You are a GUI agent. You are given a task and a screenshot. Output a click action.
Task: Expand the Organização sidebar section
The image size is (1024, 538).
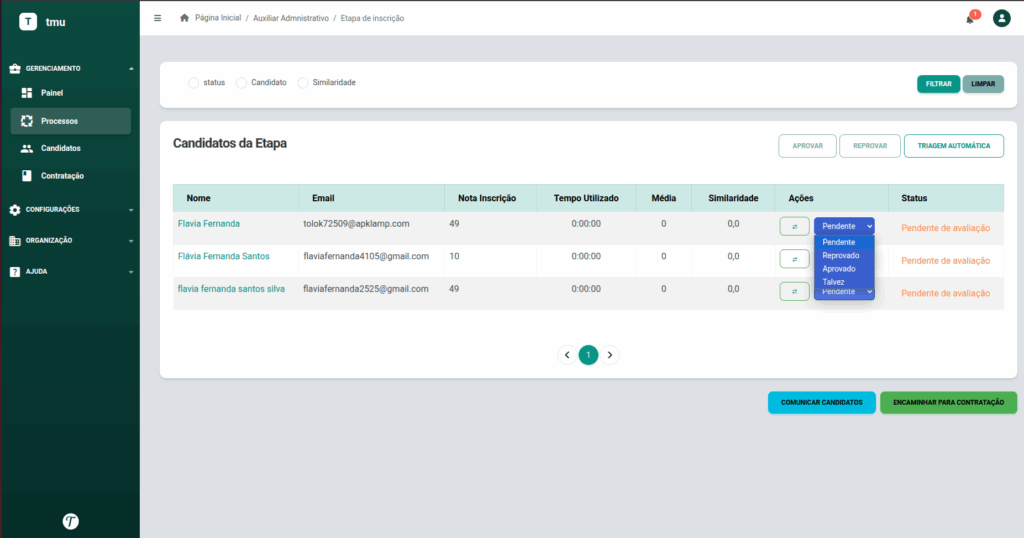[x=70, y=241]
